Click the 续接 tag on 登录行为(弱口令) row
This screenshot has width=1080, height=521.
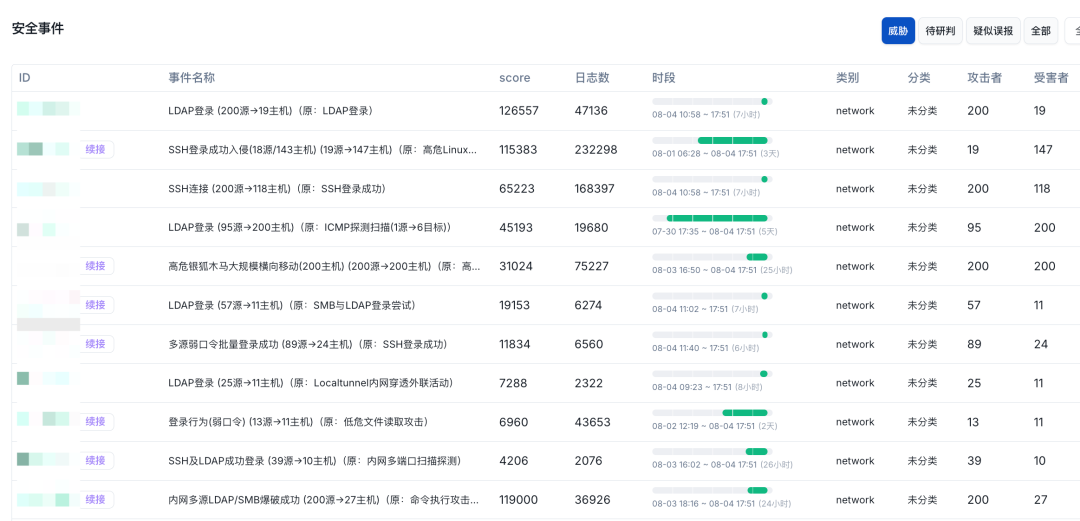[x=96, y=422]
